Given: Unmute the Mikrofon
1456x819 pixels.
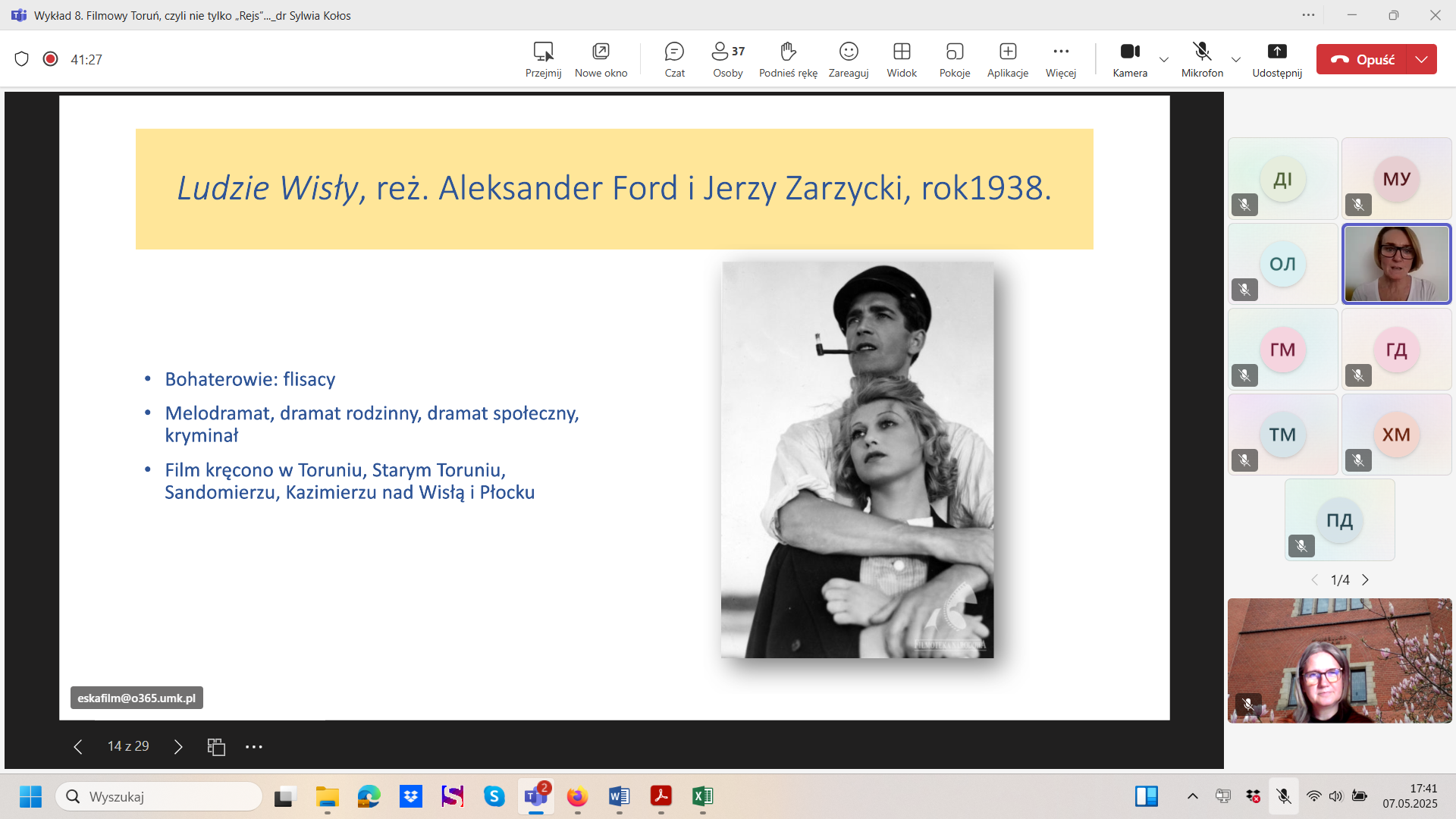Looking at the screenshot, I should point(1202,59).
